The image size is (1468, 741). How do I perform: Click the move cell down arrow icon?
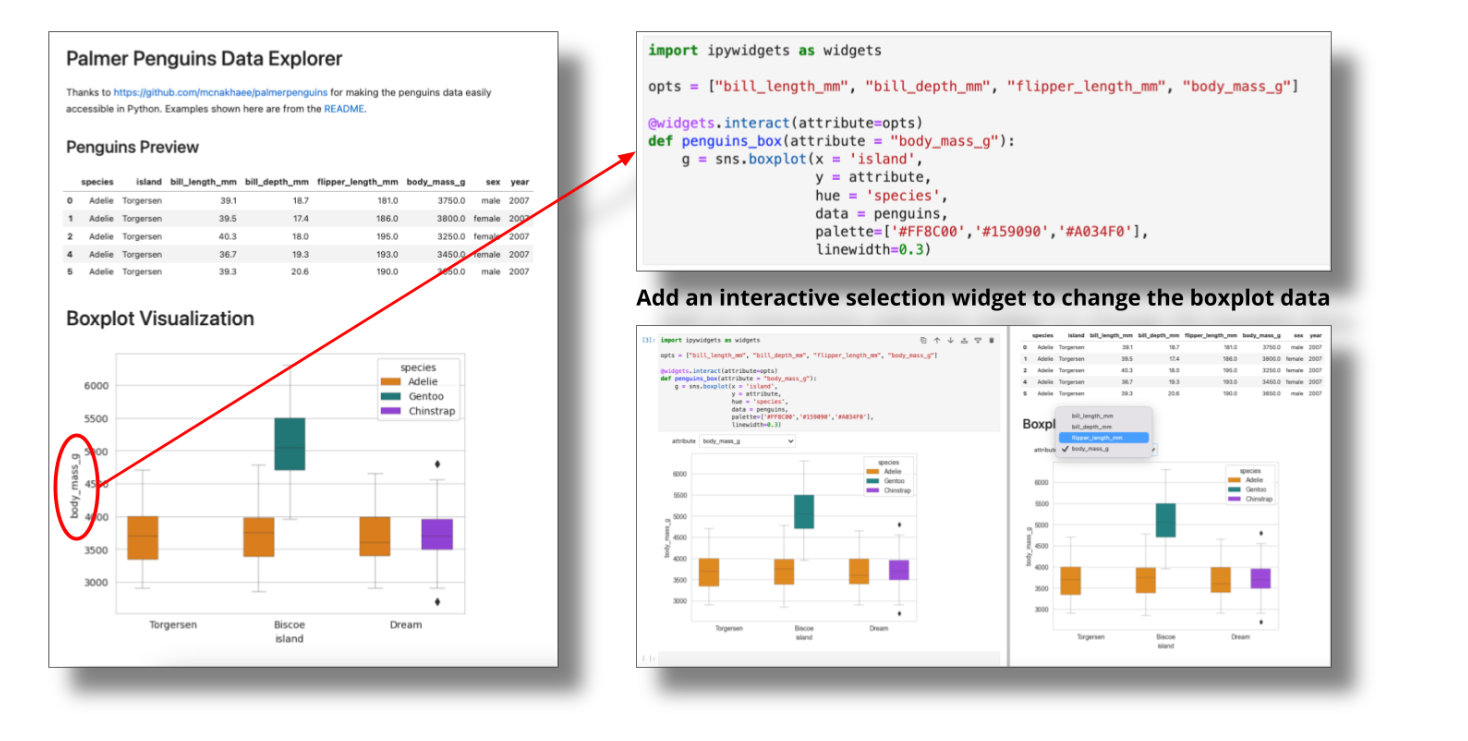point(951,340)
